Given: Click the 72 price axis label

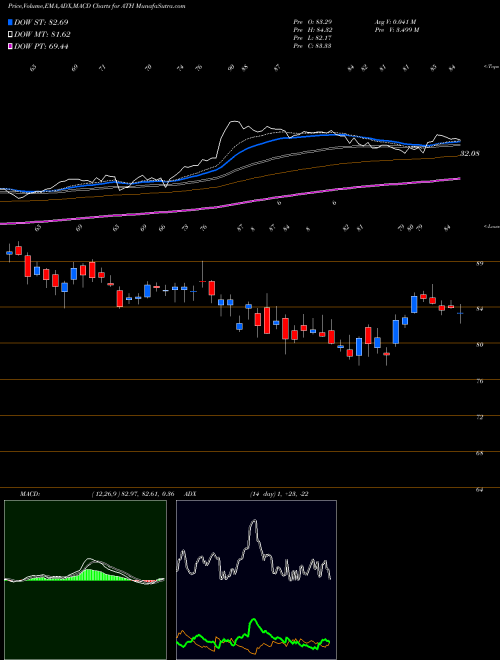Looking at the screenshot, I should [481, 418].
